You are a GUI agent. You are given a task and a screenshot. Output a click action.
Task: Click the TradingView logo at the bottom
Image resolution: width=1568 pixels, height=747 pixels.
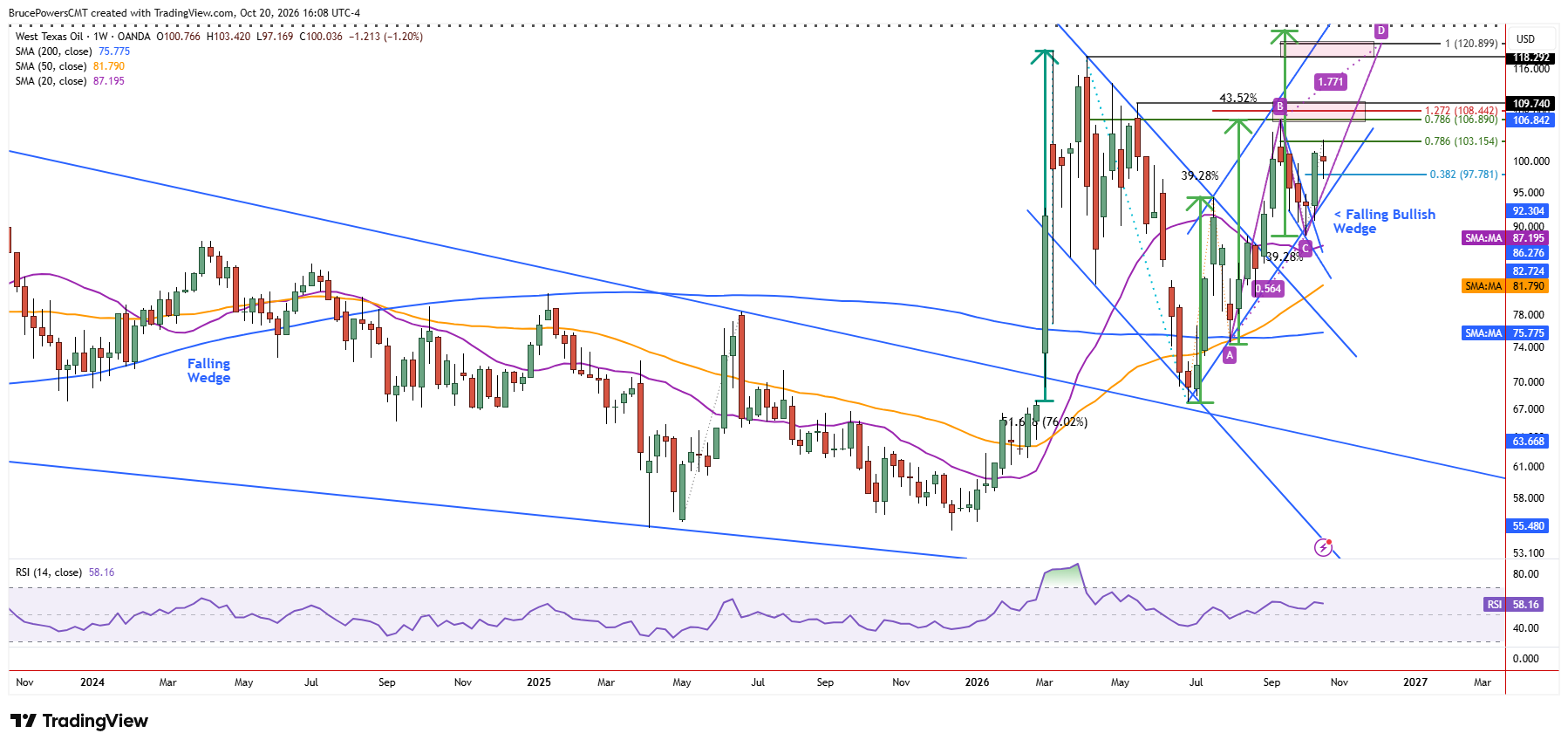pyautogui.click(x=79, y=721)
